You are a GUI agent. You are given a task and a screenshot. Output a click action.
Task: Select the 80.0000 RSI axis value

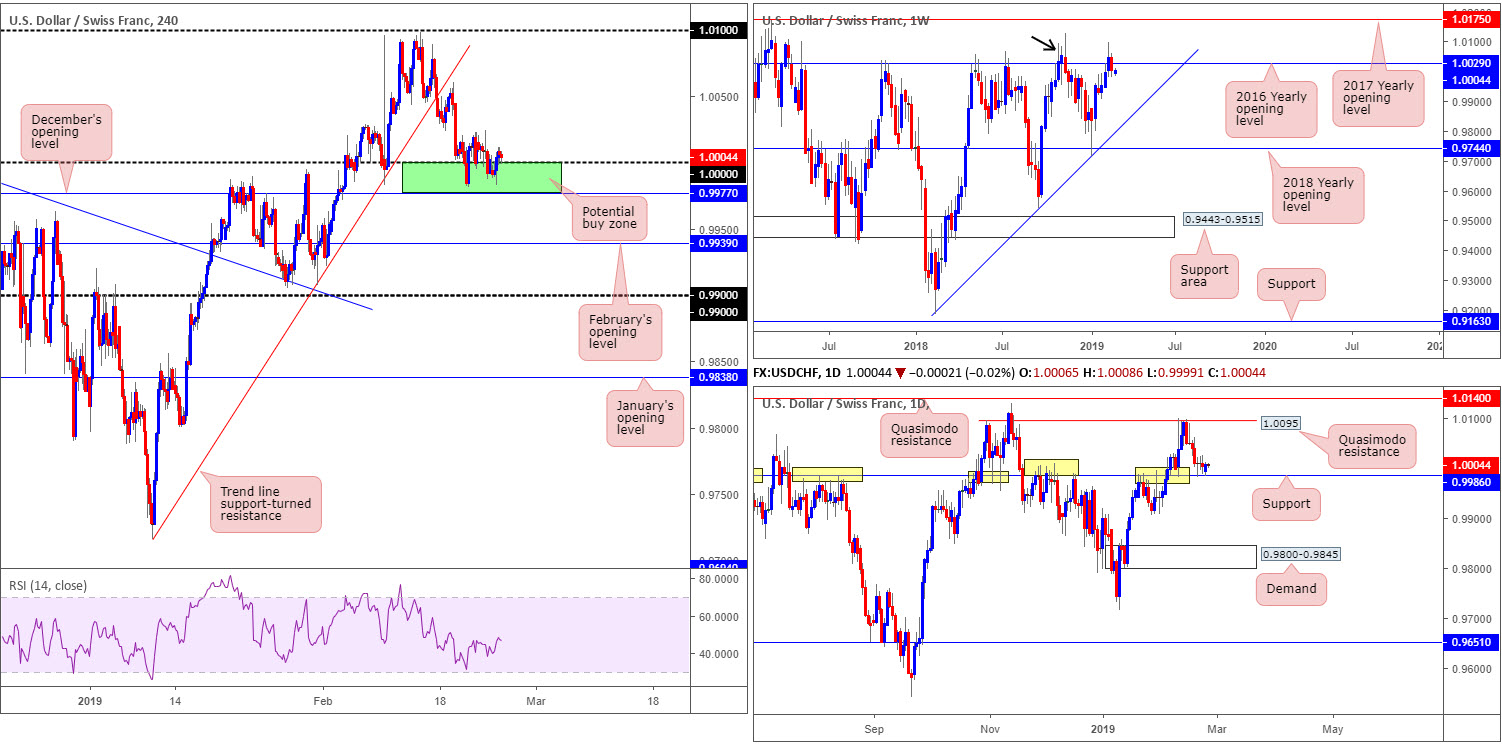pyautogui.click(x=718, y=579)
